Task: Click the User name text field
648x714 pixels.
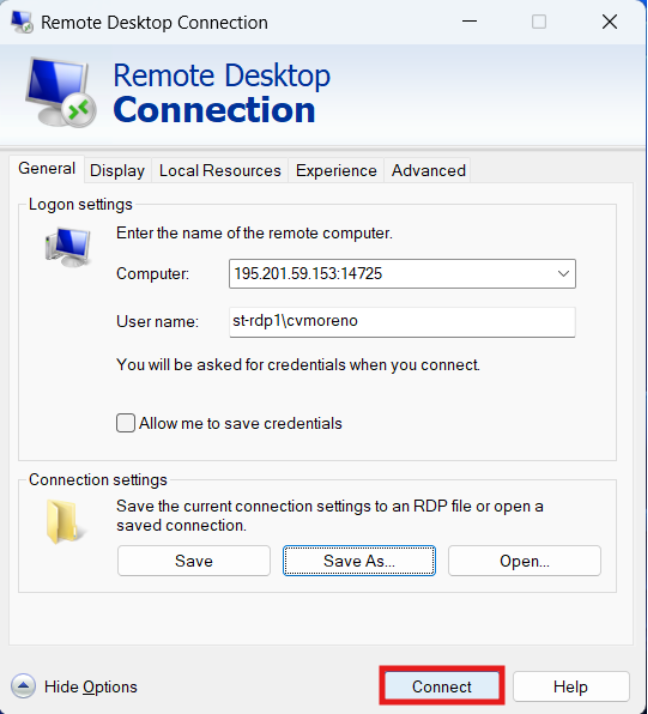Action: click(402, 322)
